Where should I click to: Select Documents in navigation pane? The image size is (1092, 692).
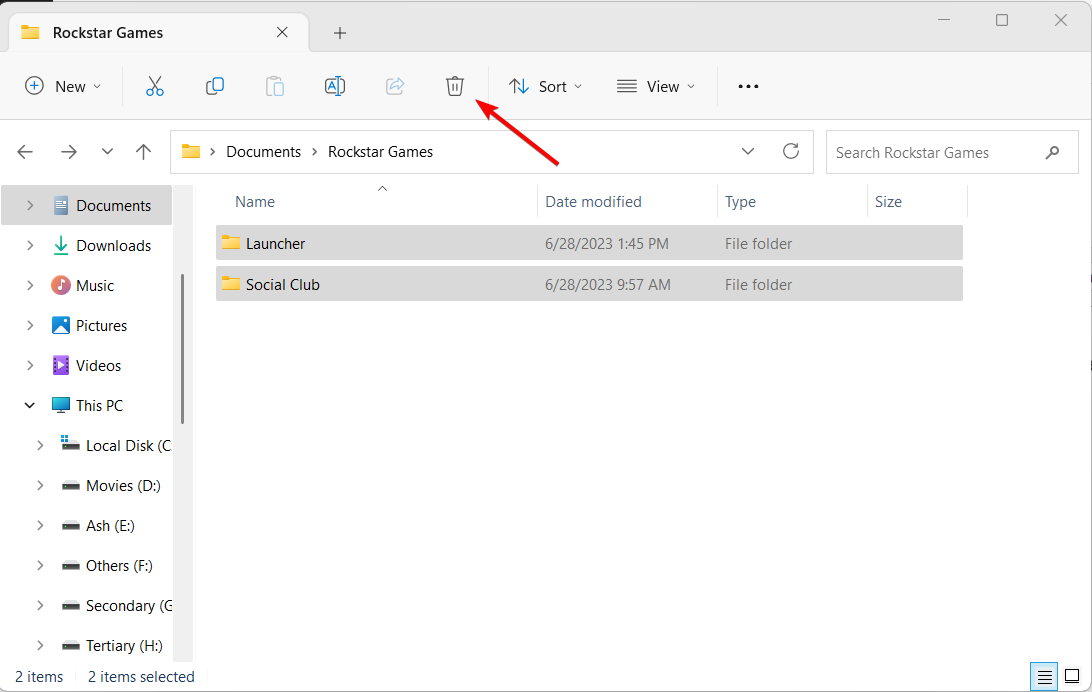pyautogui.click(x=86, y=205)
